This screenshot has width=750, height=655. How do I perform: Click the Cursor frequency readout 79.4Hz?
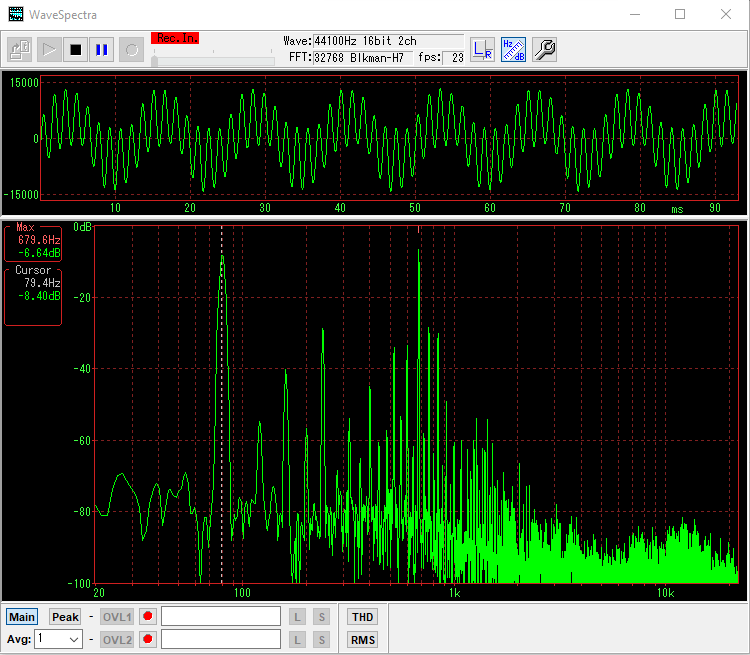tap(42, 283)
